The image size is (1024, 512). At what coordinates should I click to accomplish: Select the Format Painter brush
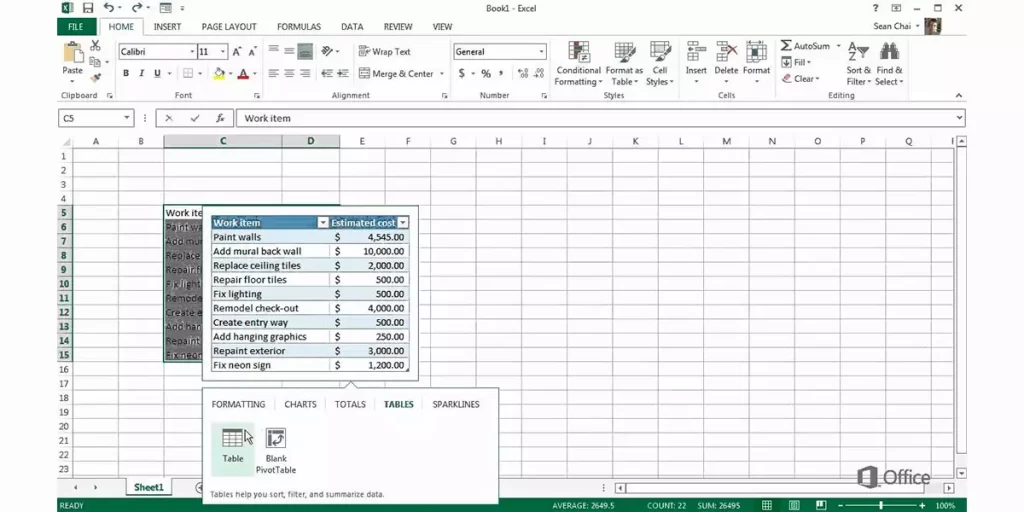[x=95, y=78]
